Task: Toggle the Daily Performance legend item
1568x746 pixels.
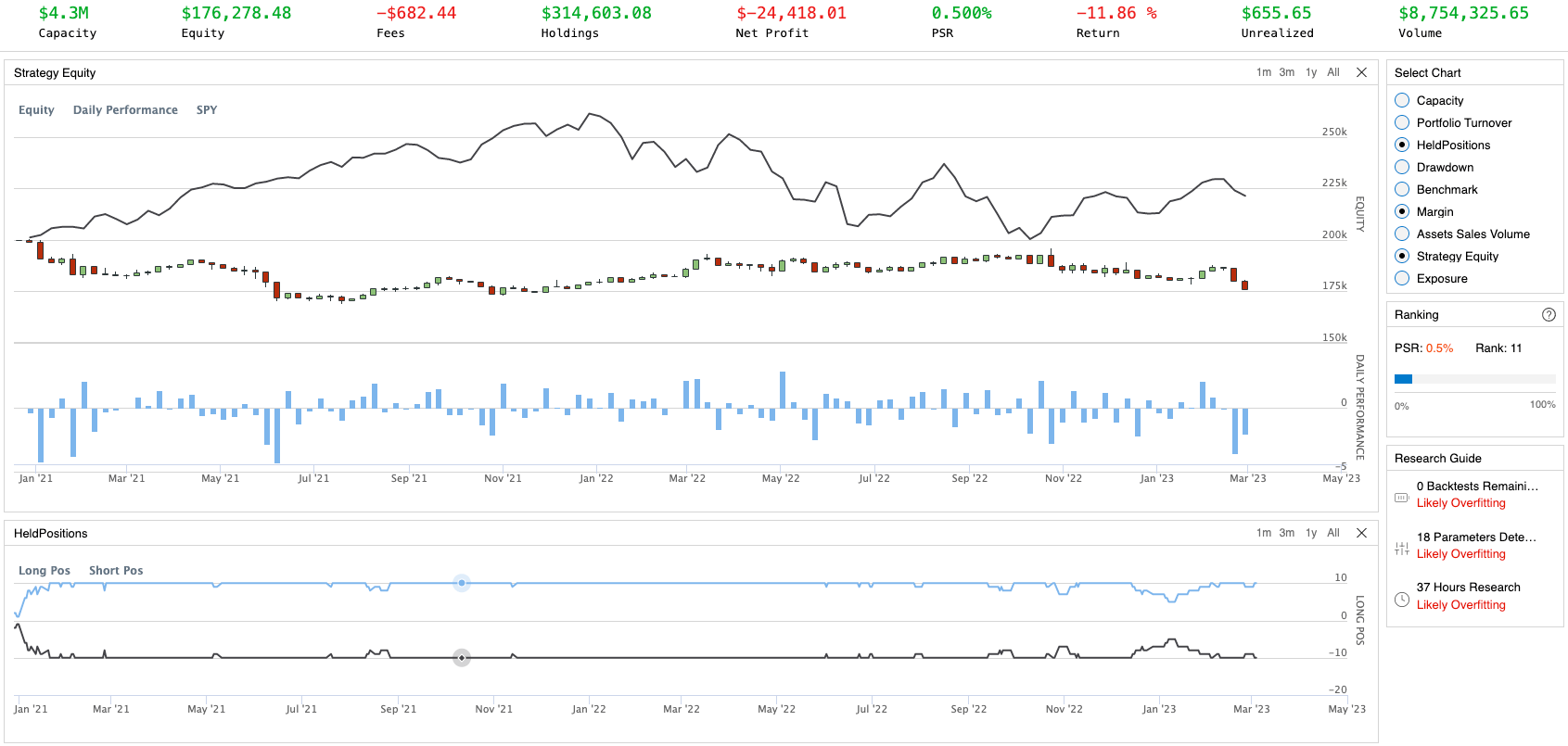Action: coord(125,109)
